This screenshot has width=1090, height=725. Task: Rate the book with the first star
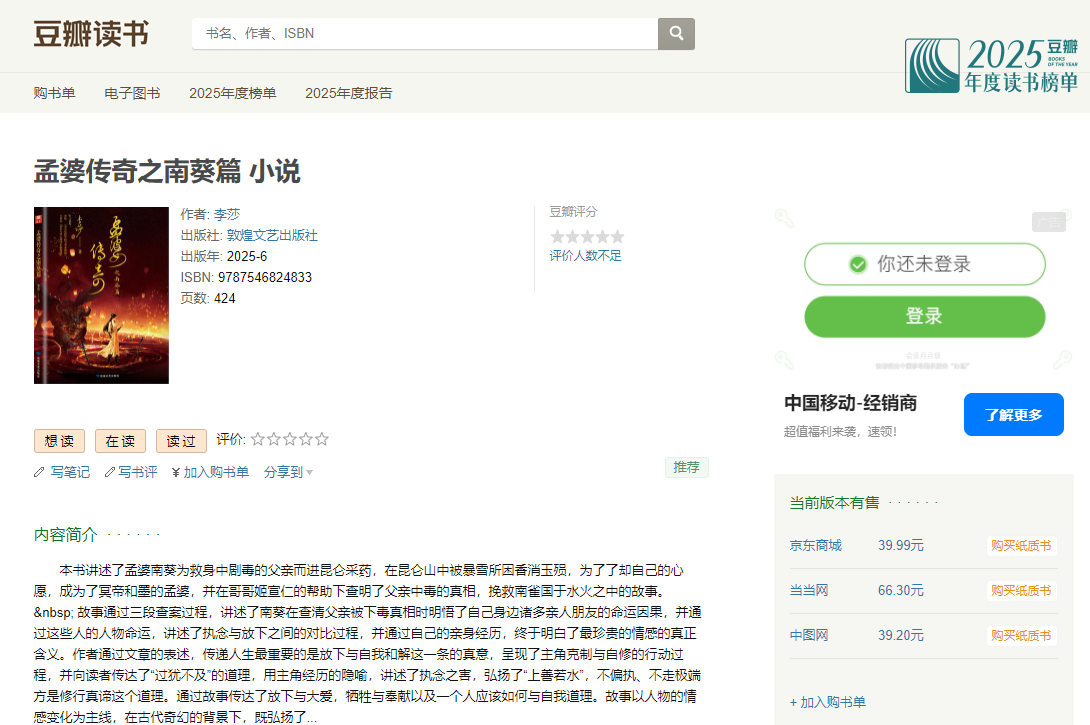[258, 439]
